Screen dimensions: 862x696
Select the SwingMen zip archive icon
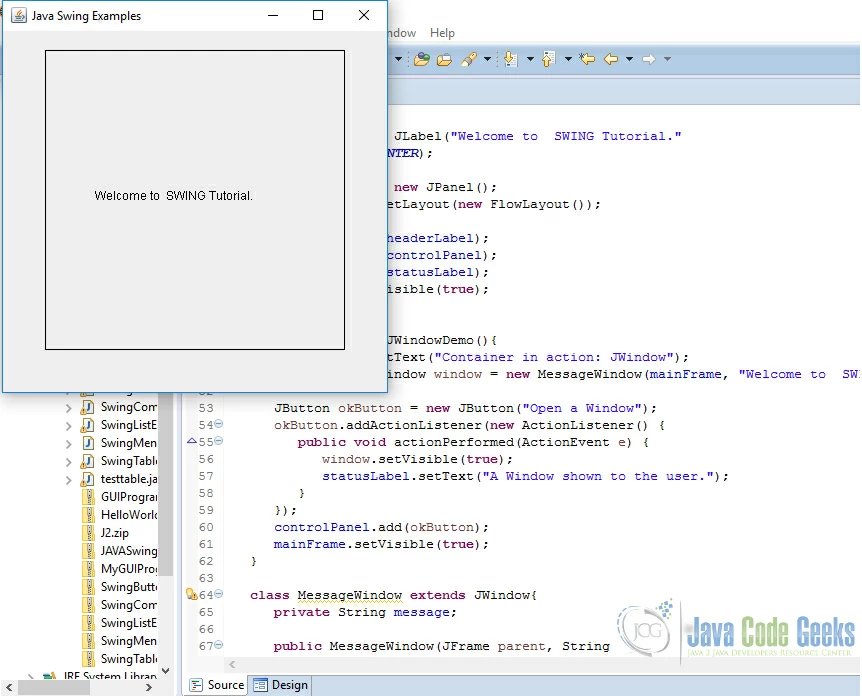coord(88,641)
